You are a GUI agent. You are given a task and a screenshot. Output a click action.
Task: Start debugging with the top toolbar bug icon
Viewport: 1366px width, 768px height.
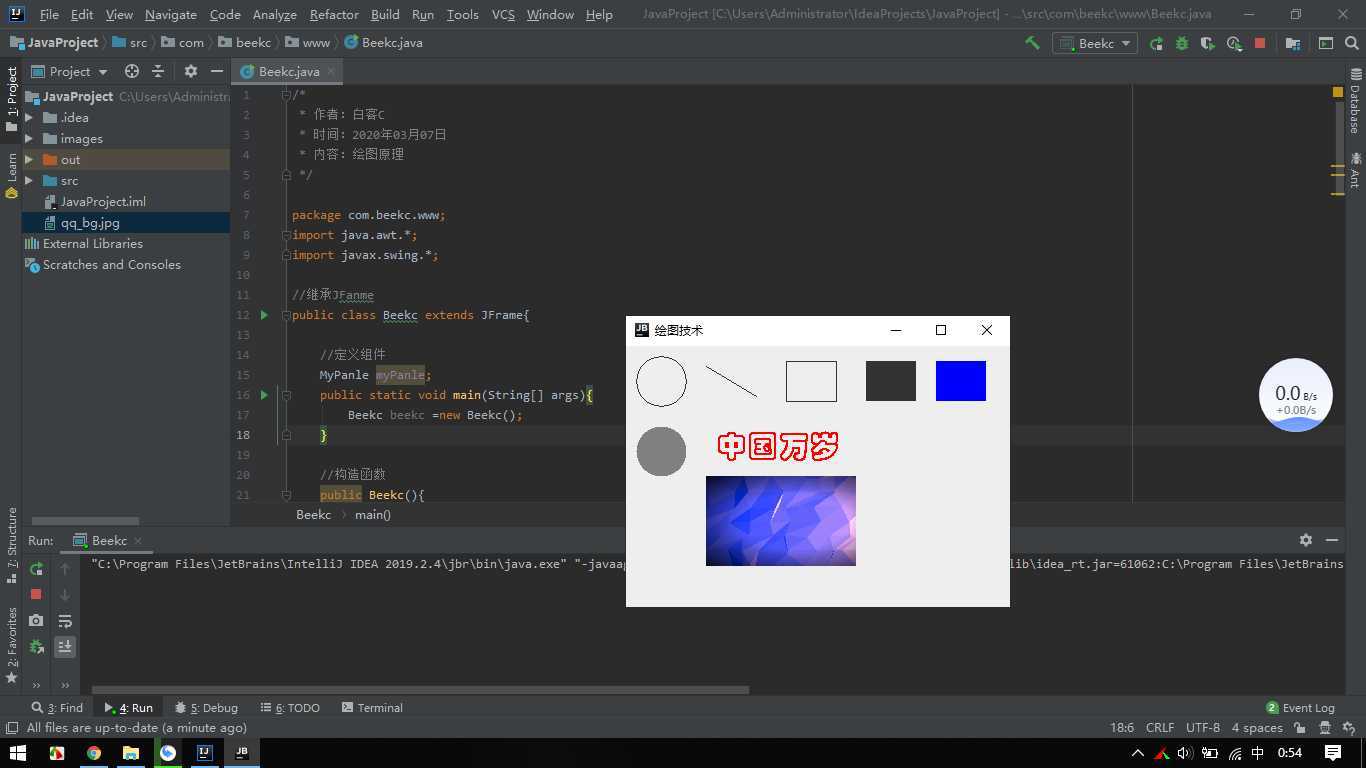[1182, 43]
